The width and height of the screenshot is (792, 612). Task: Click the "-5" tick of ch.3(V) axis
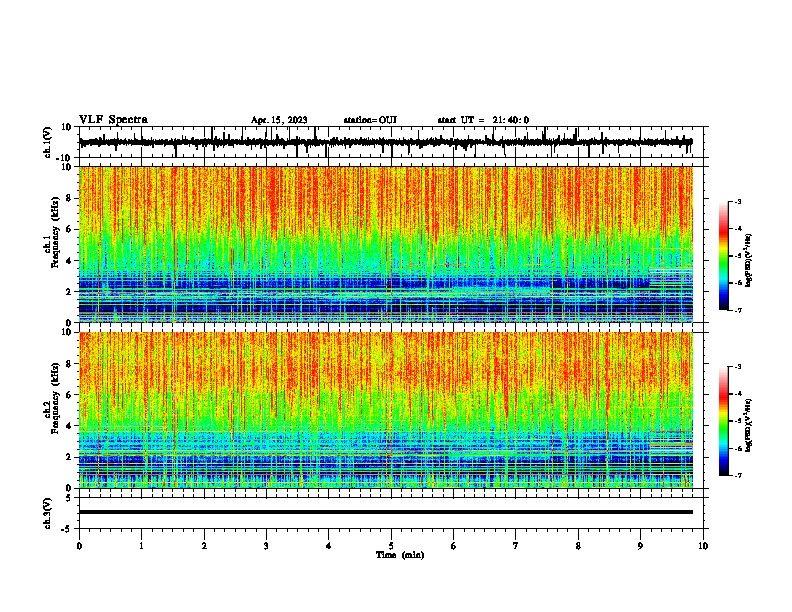pyautogui.click(x=67, y=529)
